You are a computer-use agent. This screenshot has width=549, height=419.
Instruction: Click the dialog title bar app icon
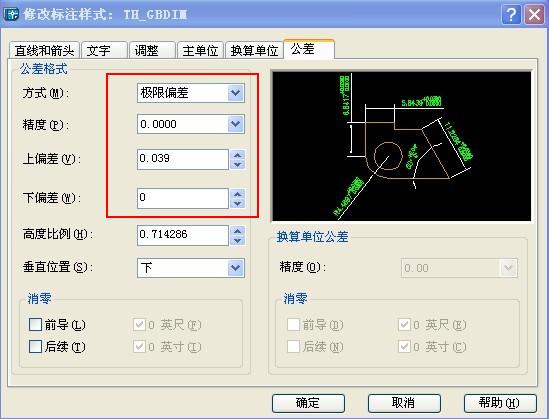tap(11, 14)
